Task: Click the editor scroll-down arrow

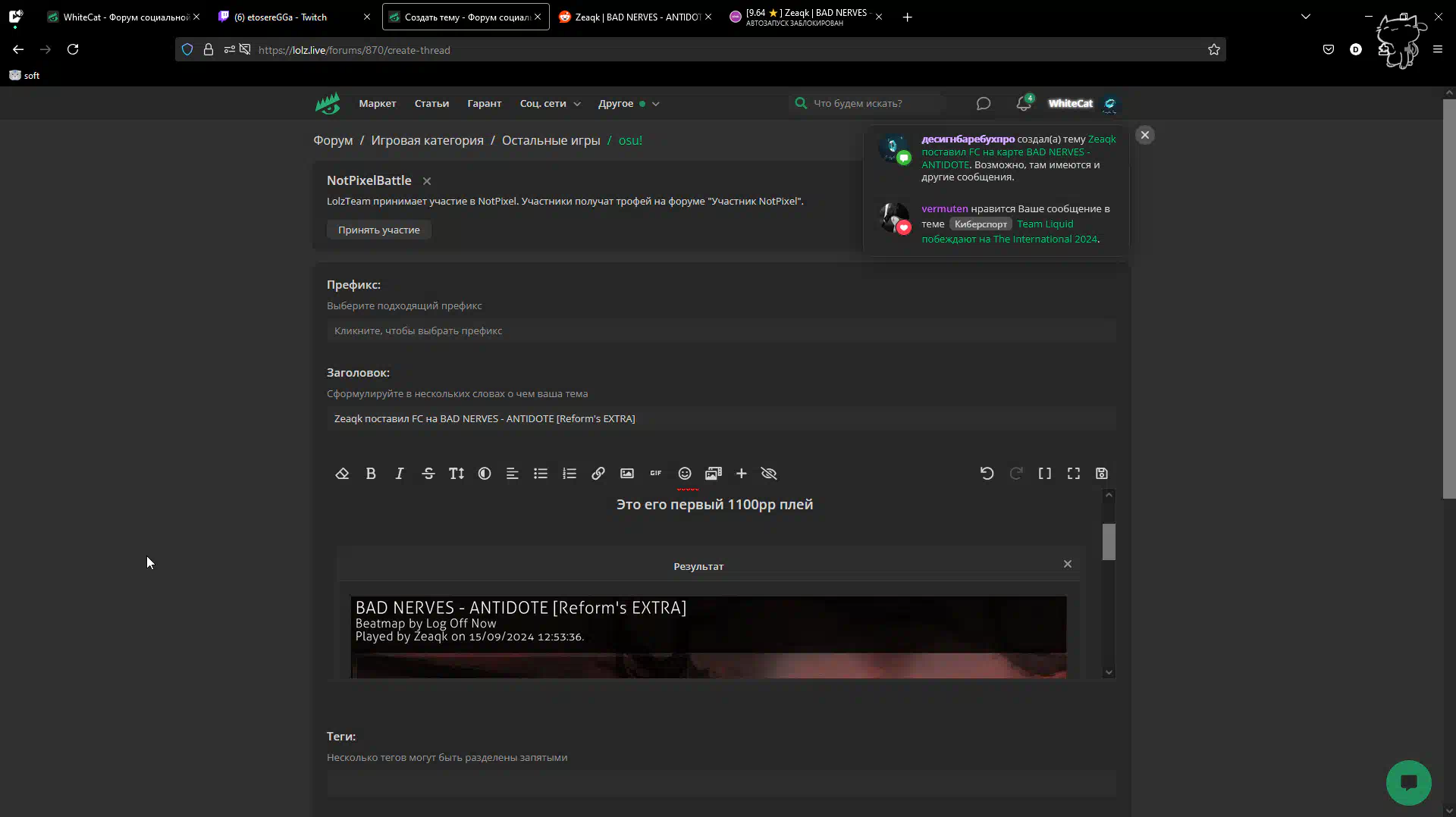Action: tap(1109, 672)
